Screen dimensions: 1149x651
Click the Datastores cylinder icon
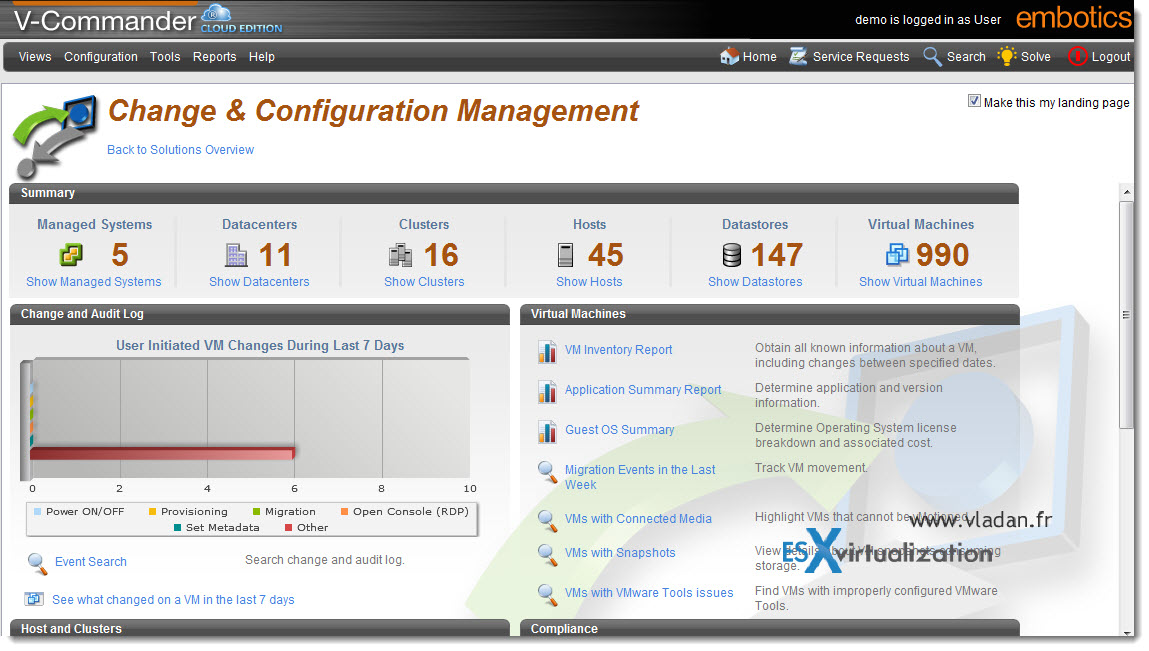pyautogui.click(x=731, y=255)
